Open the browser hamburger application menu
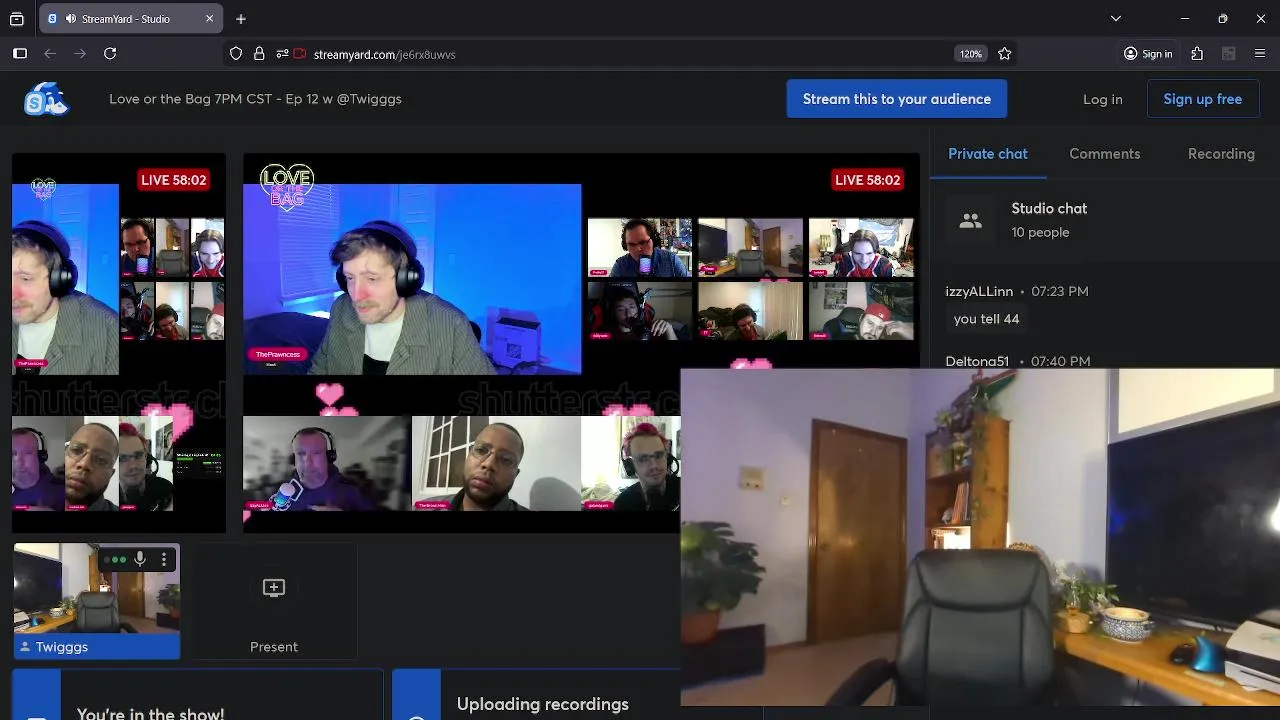1280x720 pixels. pos(1260,54)
